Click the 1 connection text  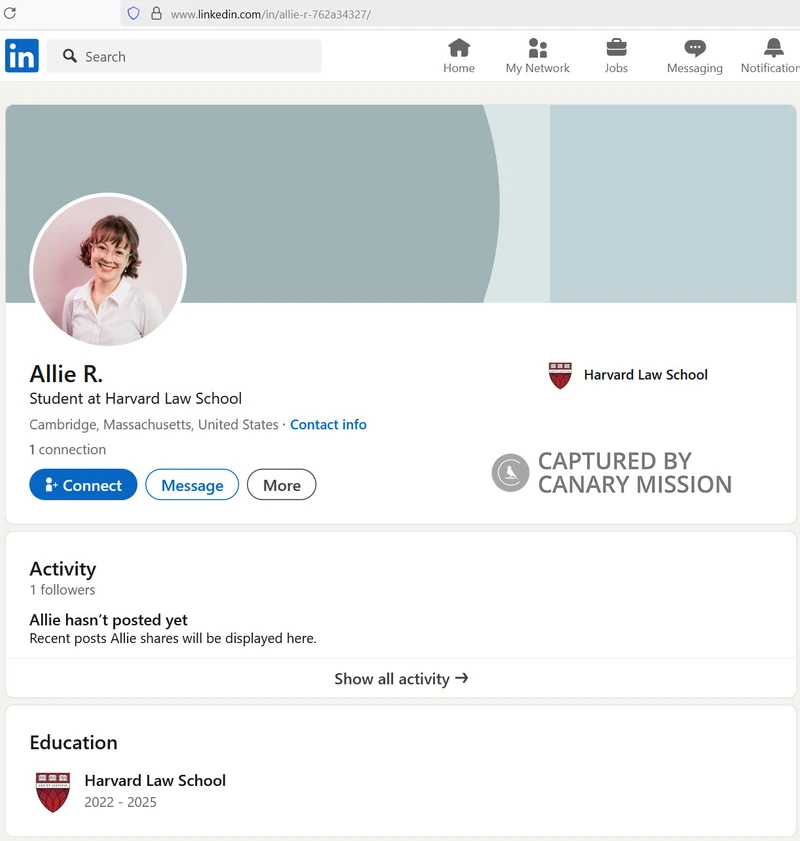click(68, 449)
